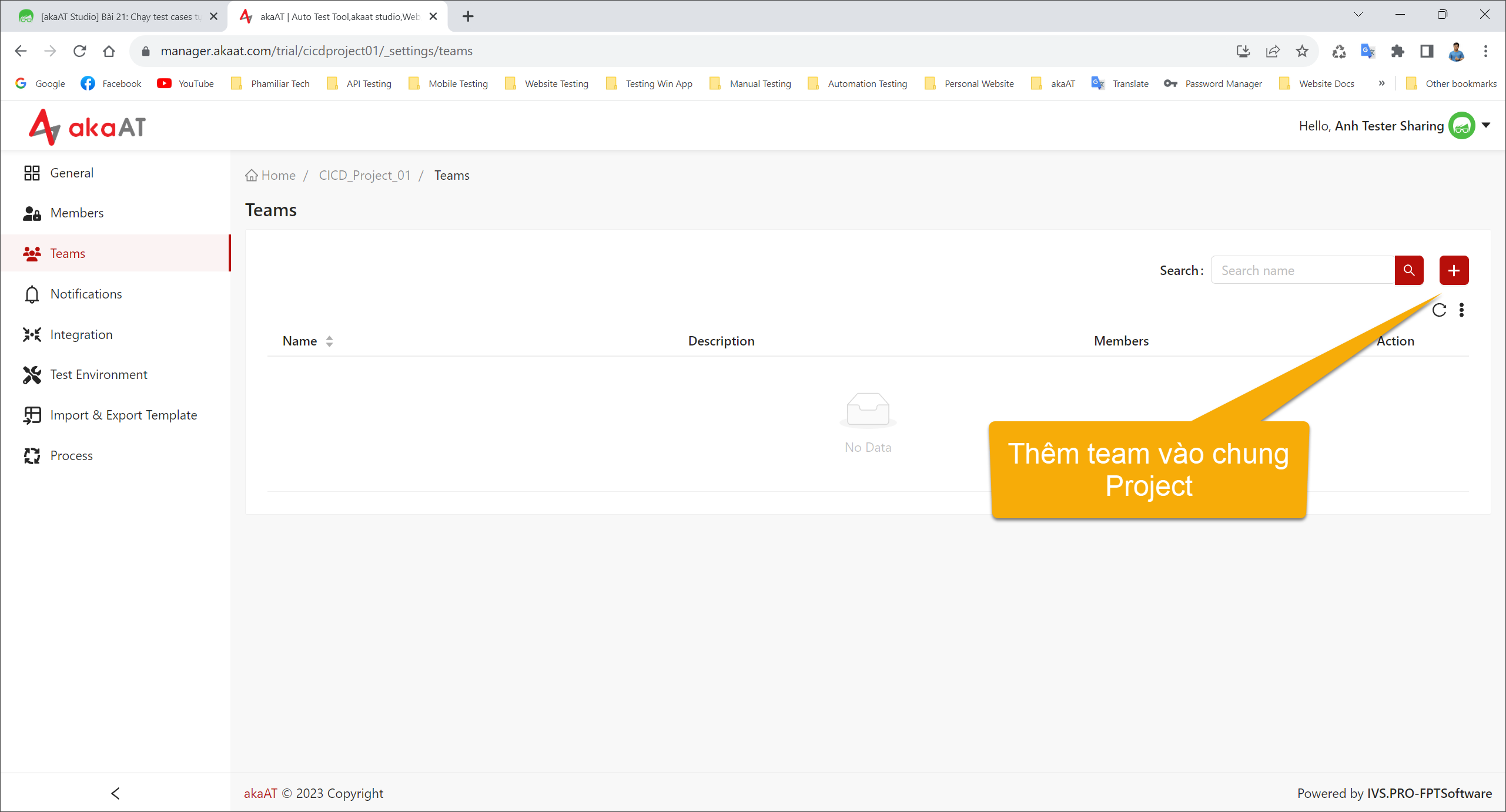
Task: Close the akaAT Auto Test Tool tab
Action: (x=433, y=16)
